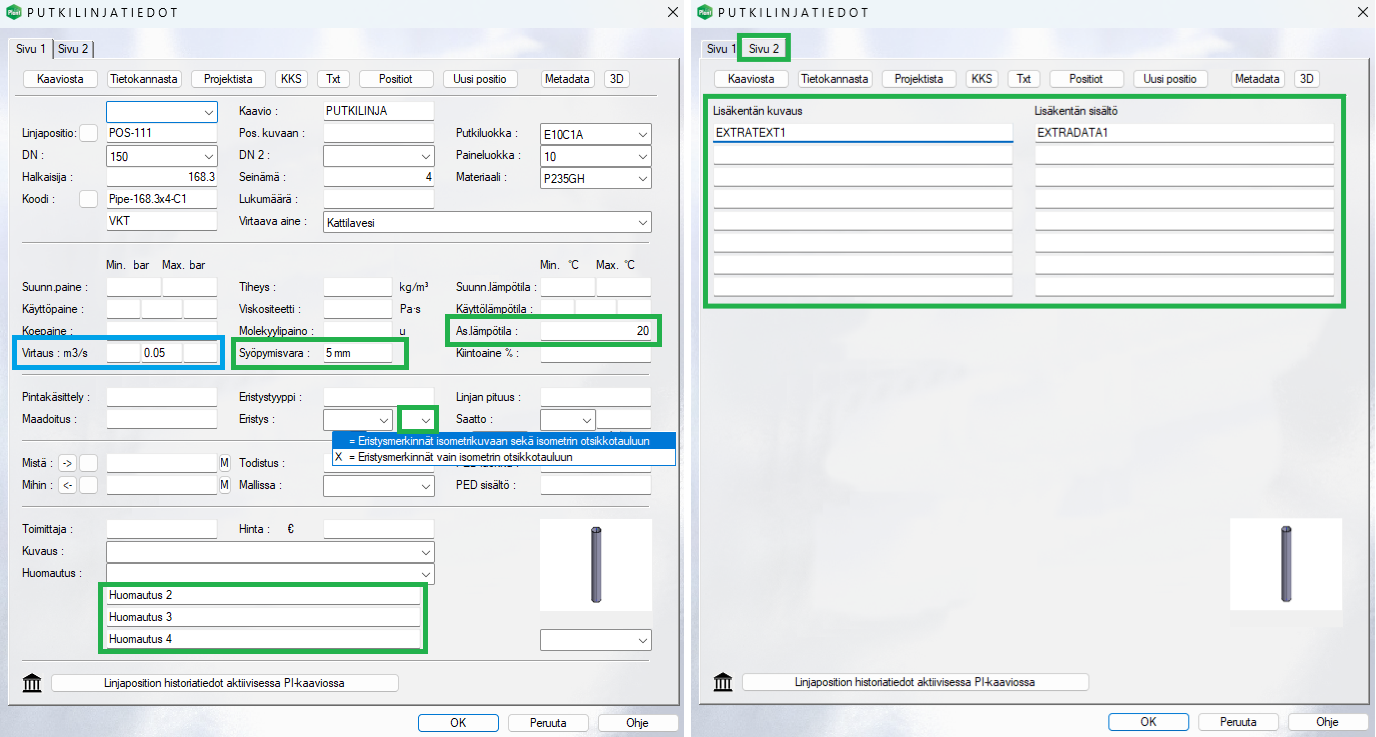Choose the isometrikuvaan sekä isometrin otsikkotauluun option
This screenshot has width=1376, height=737.
[504, 440]
